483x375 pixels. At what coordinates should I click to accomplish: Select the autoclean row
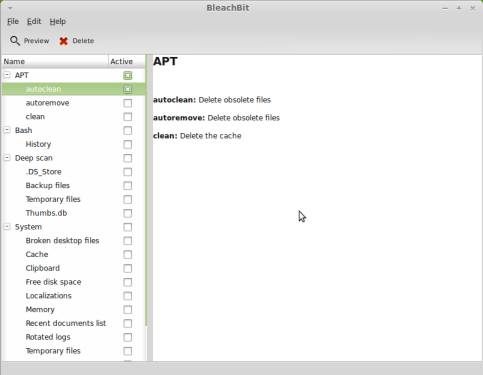(73, 89)
